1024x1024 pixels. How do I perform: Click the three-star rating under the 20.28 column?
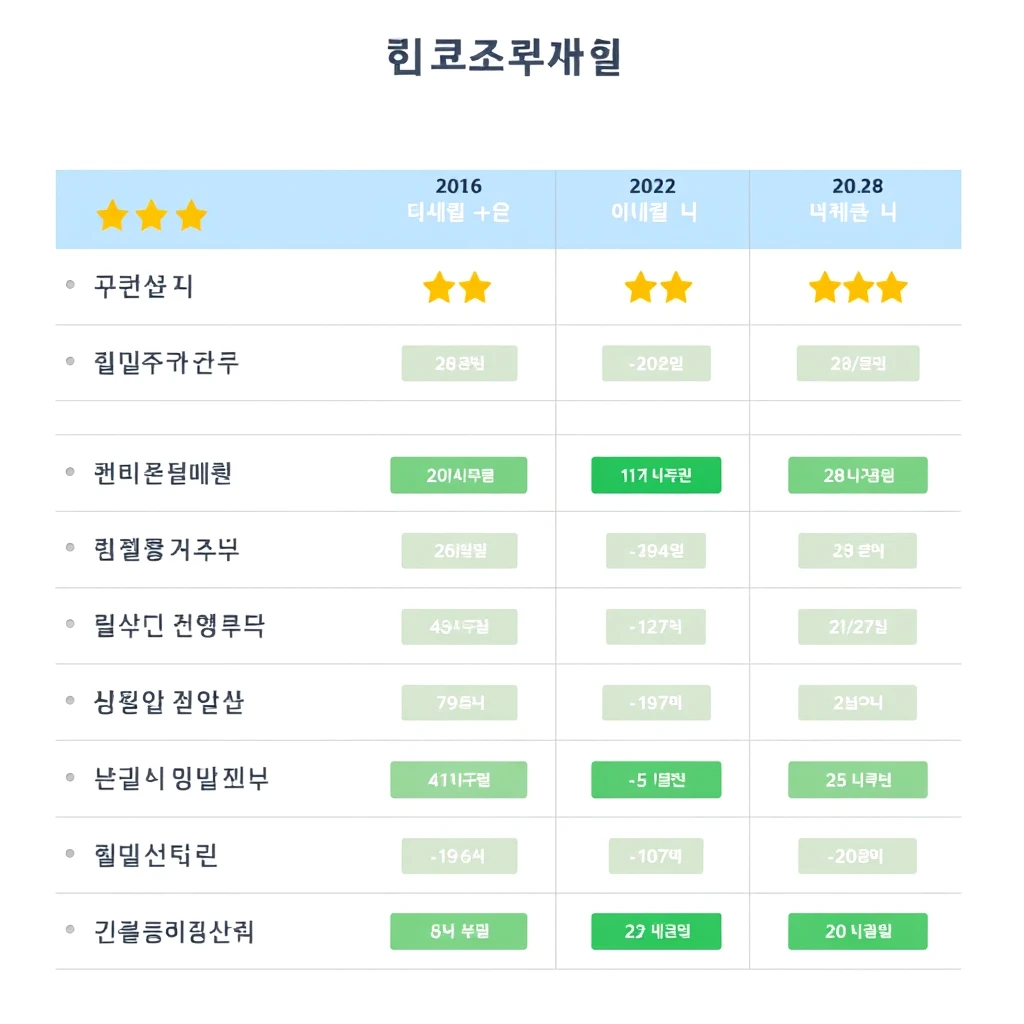(857, 288)
